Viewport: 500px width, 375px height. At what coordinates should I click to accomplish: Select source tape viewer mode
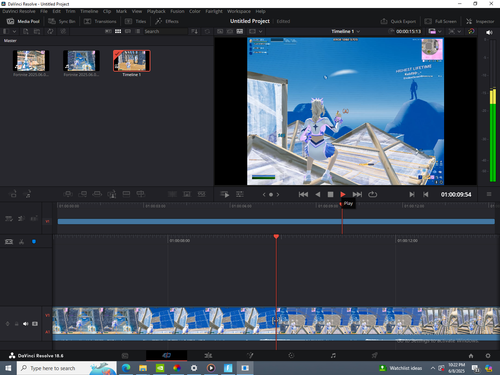230,31
